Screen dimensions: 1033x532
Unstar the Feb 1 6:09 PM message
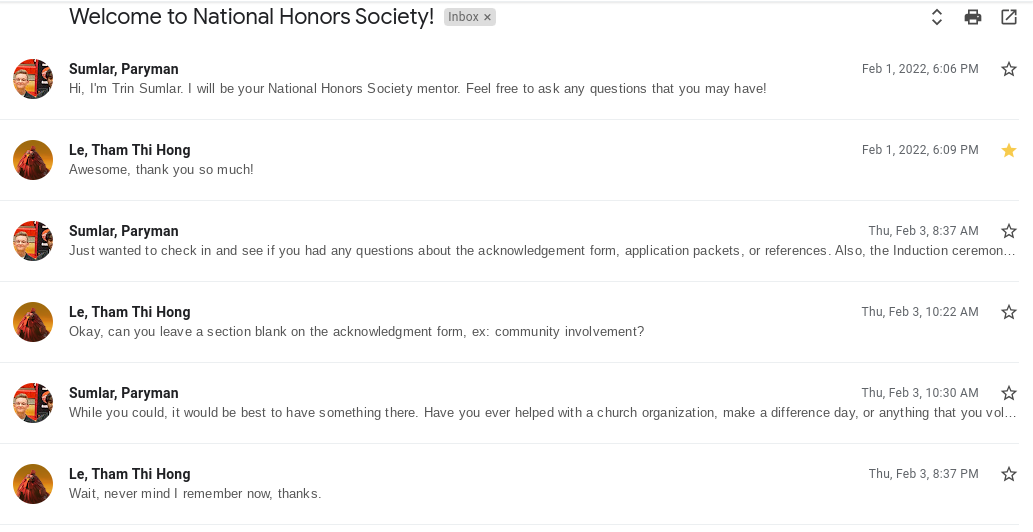[x=1009, y=150]
